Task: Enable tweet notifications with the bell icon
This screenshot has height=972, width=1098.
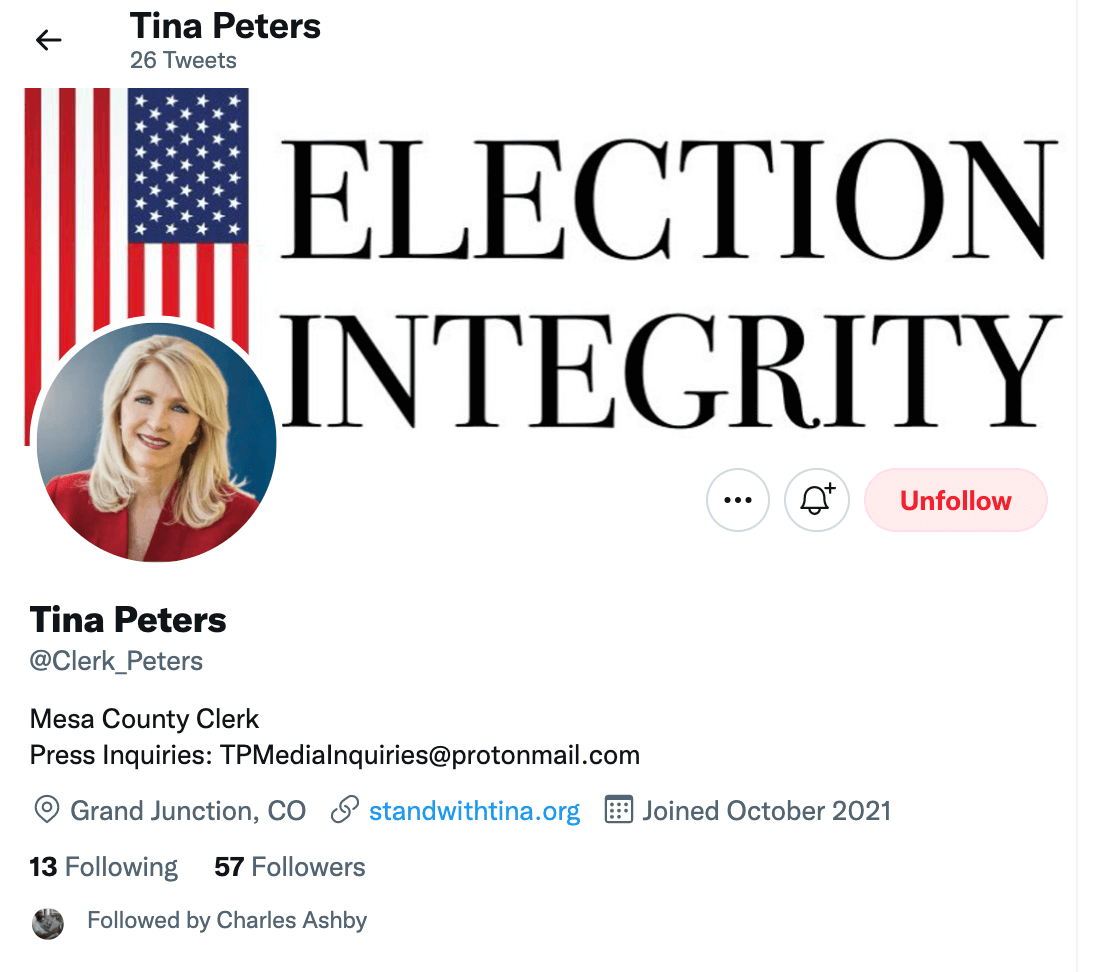Action: (816, 500)
